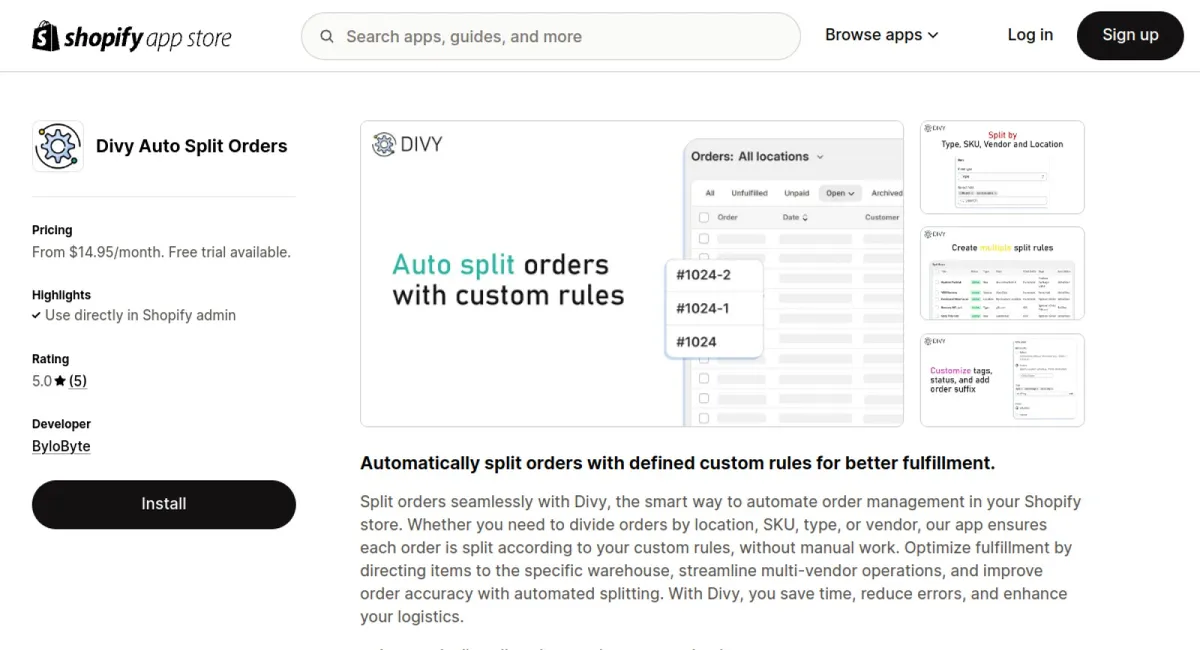Click the From $14.95/month pricing text
The width and height of the screenshot is (1200, 650).
click(x=161, y=252)
